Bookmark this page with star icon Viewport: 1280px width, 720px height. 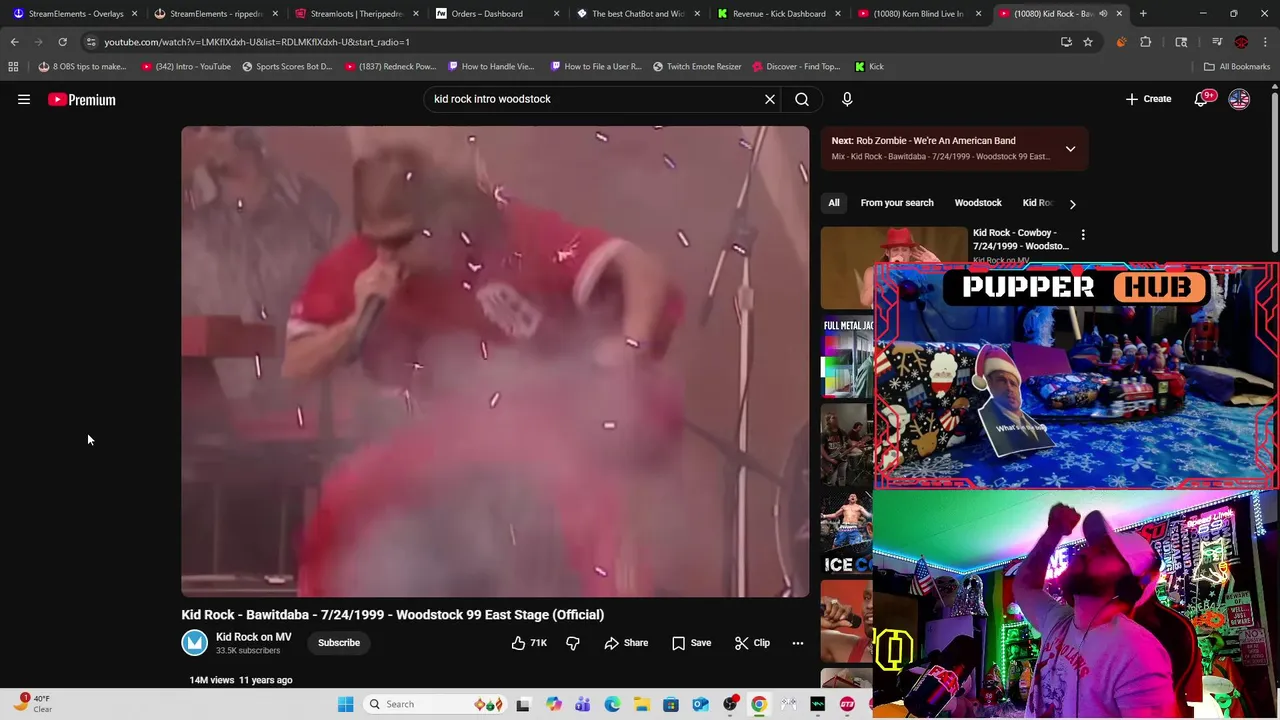(1088, 42)
